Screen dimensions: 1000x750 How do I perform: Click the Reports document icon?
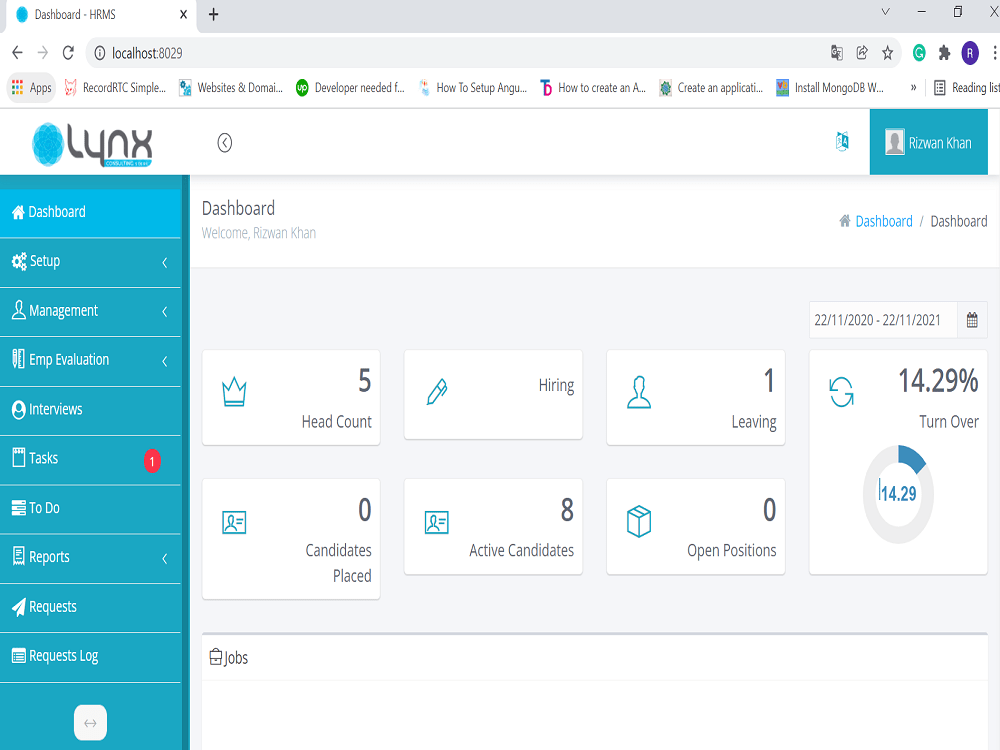tap(18, 556)
